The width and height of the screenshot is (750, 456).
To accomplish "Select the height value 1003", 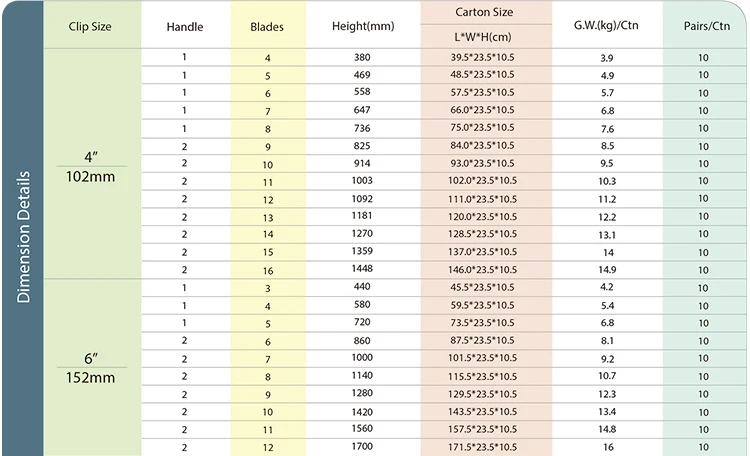I will click(x=362, y=180).
